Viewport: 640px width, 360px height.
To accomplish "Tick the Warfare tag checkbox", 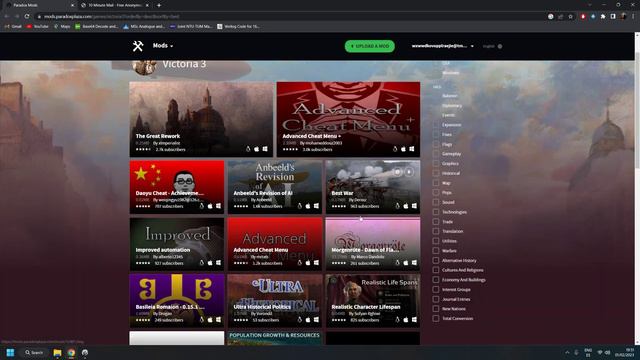I will (436, 251).
